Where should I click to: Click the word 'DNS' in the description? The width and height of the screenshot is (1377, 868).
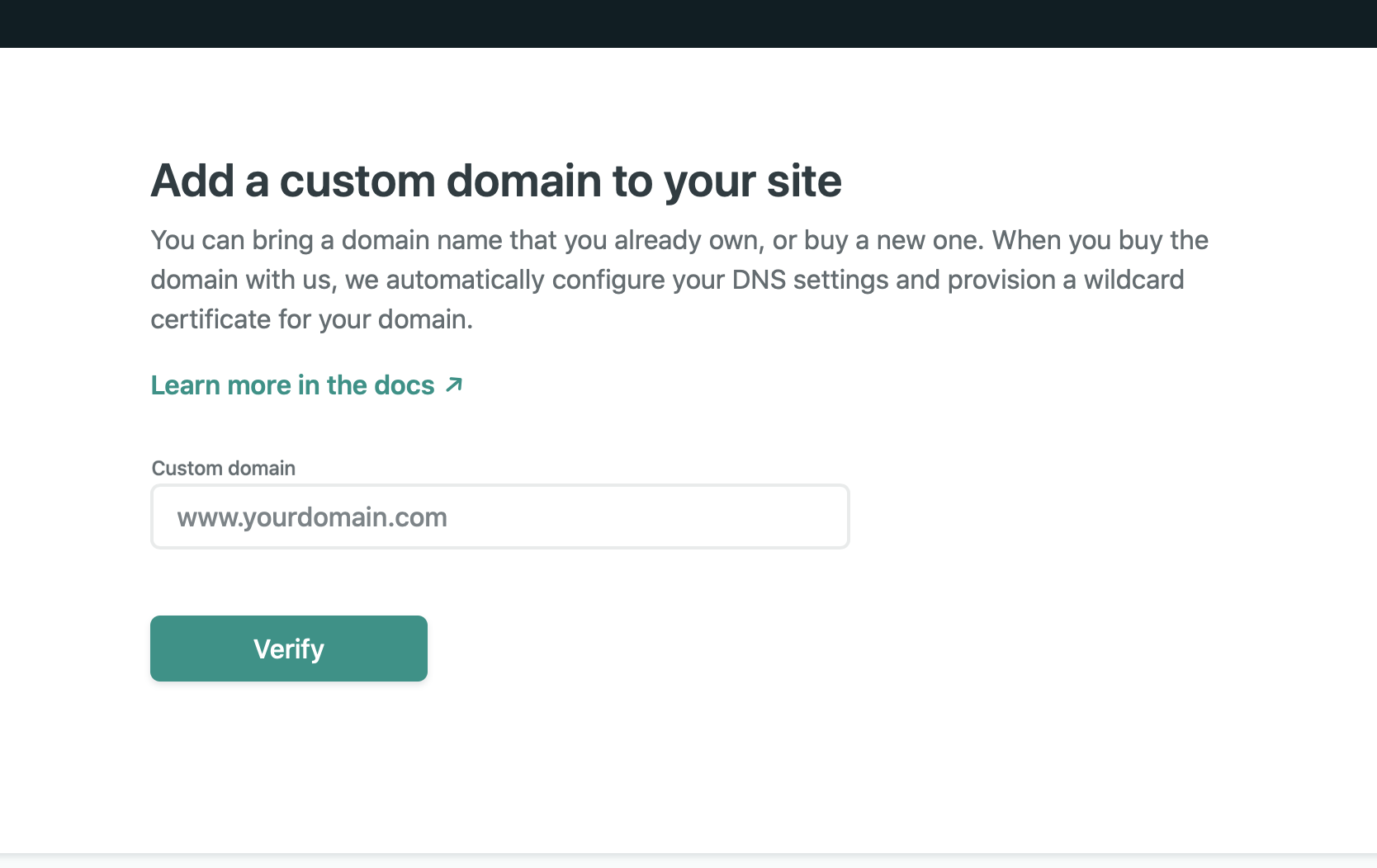(759, 280)
